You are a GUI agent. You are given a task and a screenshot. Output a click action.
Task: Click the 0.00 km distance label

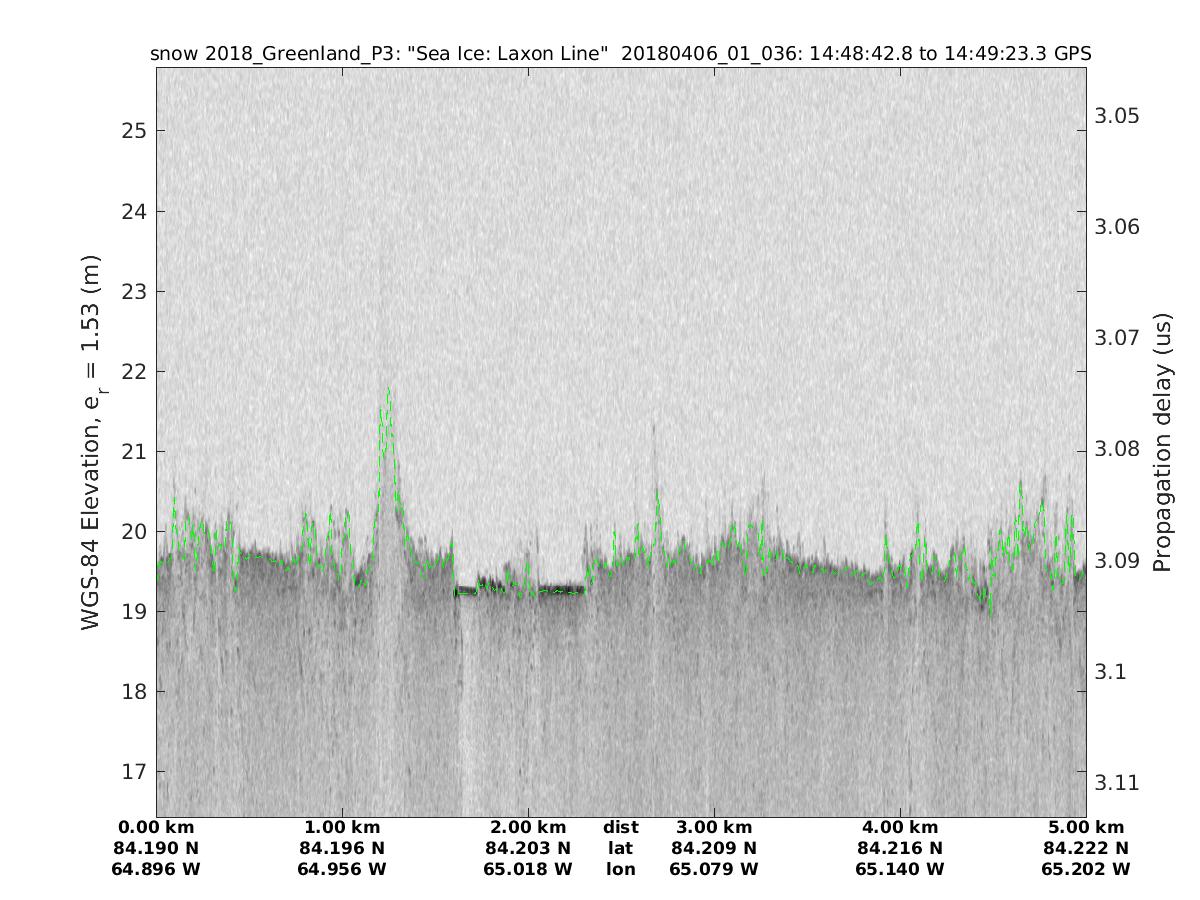click(156, 827)
